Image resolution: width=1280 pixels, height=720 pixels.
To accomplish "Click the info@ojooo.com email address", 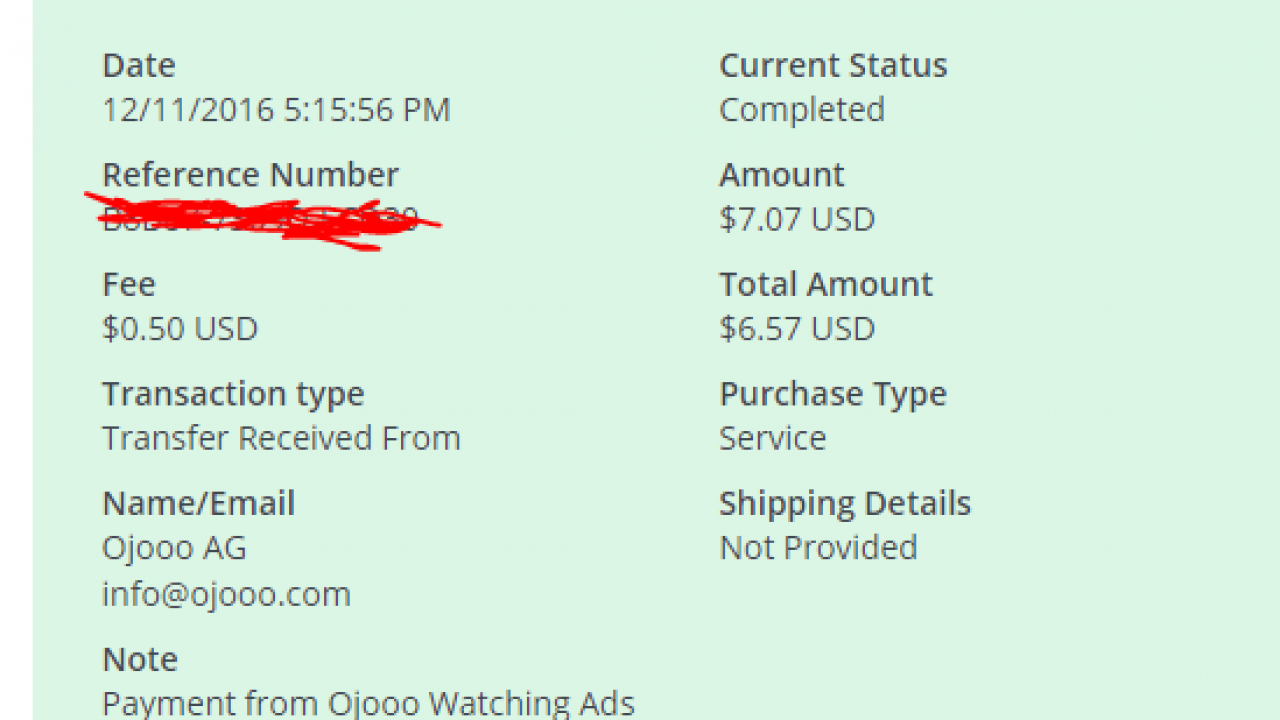I will (x=226, y=594).
